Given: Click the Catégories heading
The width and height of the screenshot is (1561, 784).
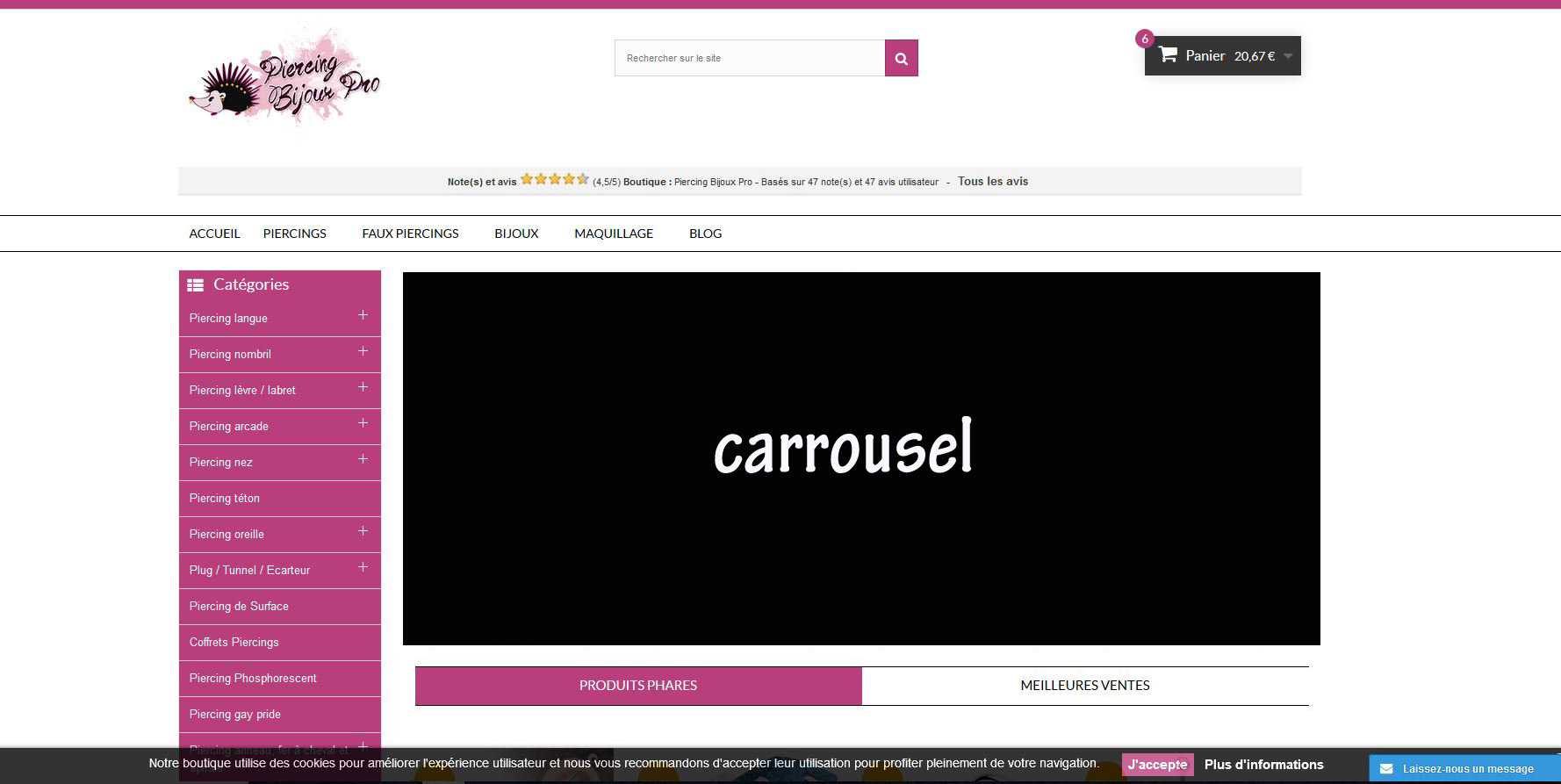Looking at the screenshot, I should (251, 284).
